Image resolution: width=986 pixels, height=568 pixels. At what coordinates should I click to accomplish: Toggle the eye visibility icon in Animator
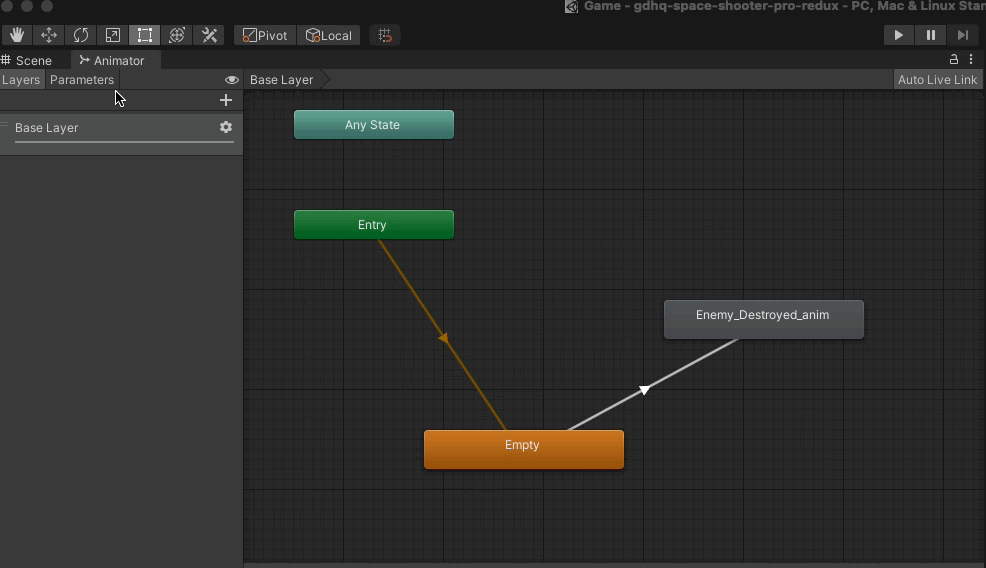point(231,80)
